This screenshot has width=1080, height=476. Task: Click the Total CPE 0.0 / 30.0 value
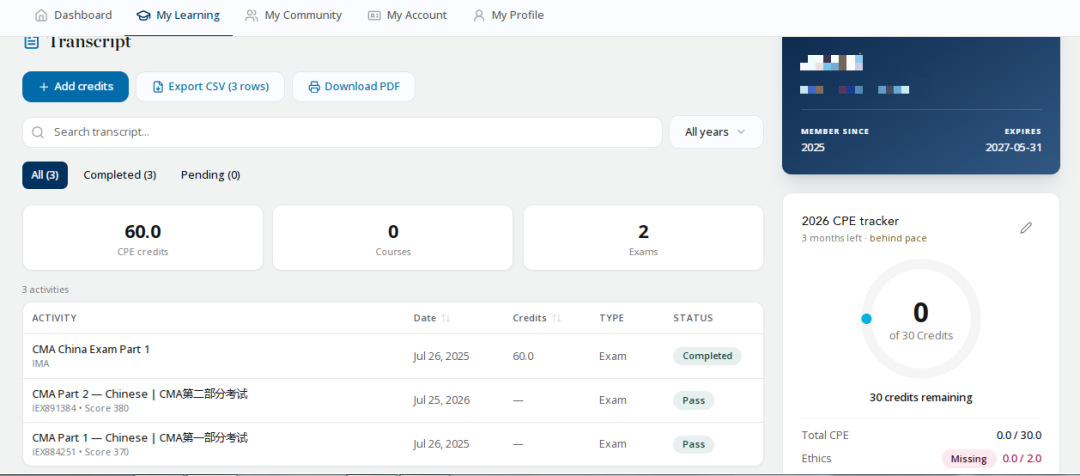pyautogui.click(x=1019, y=435)
